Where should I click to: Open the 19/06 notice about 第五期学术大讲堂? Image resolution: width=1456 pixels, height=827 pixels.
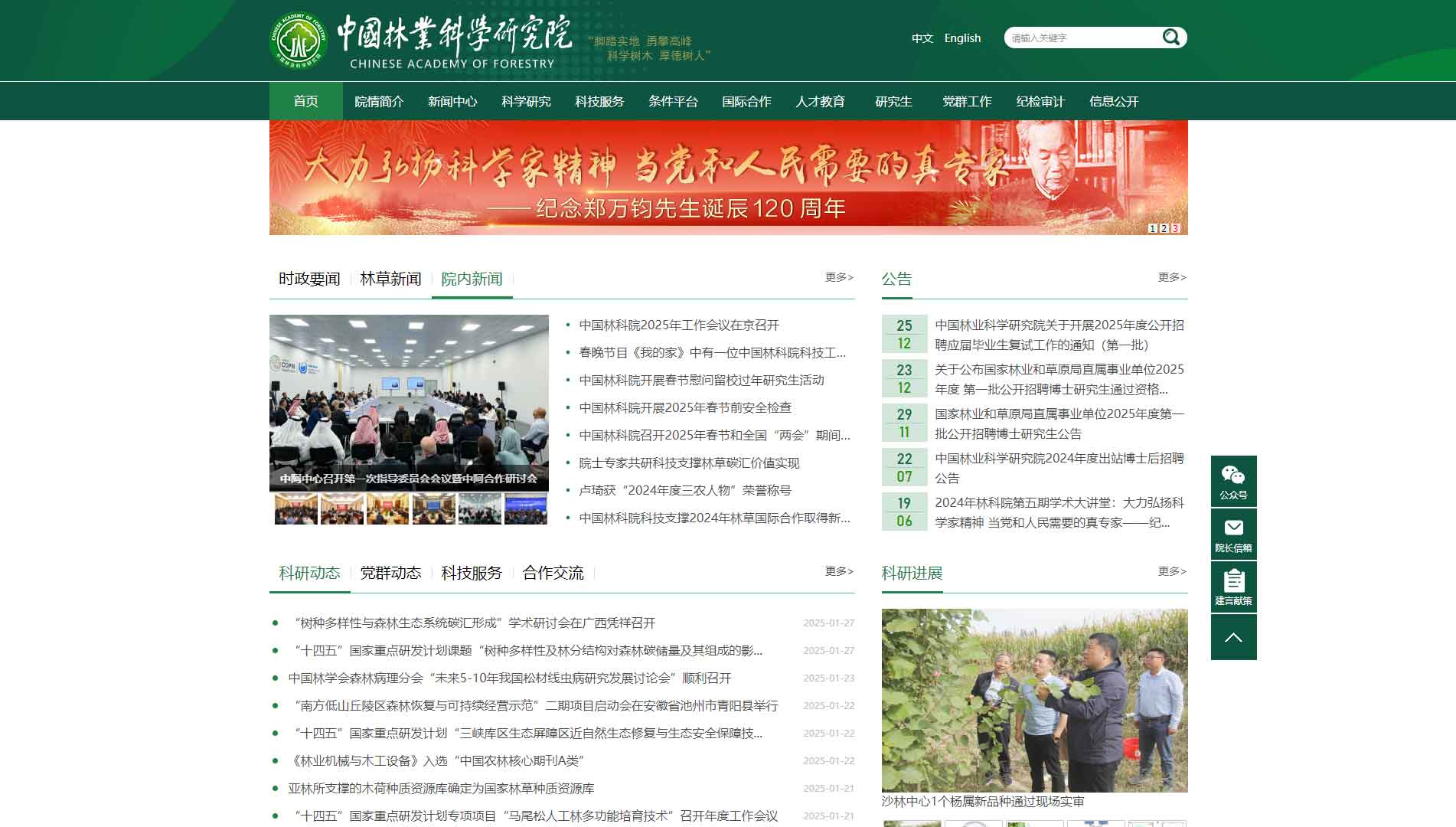(1059, 512)
